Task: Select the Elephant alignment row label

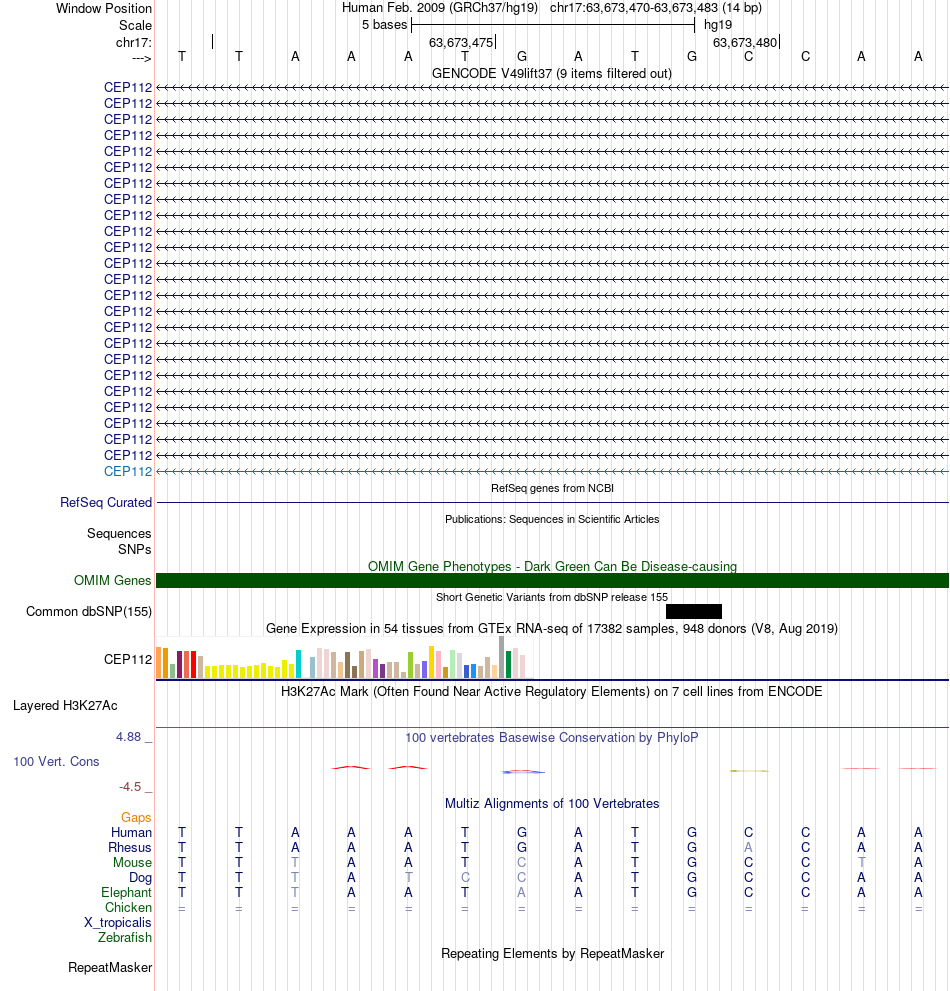Action: click(x=126, y=892)
